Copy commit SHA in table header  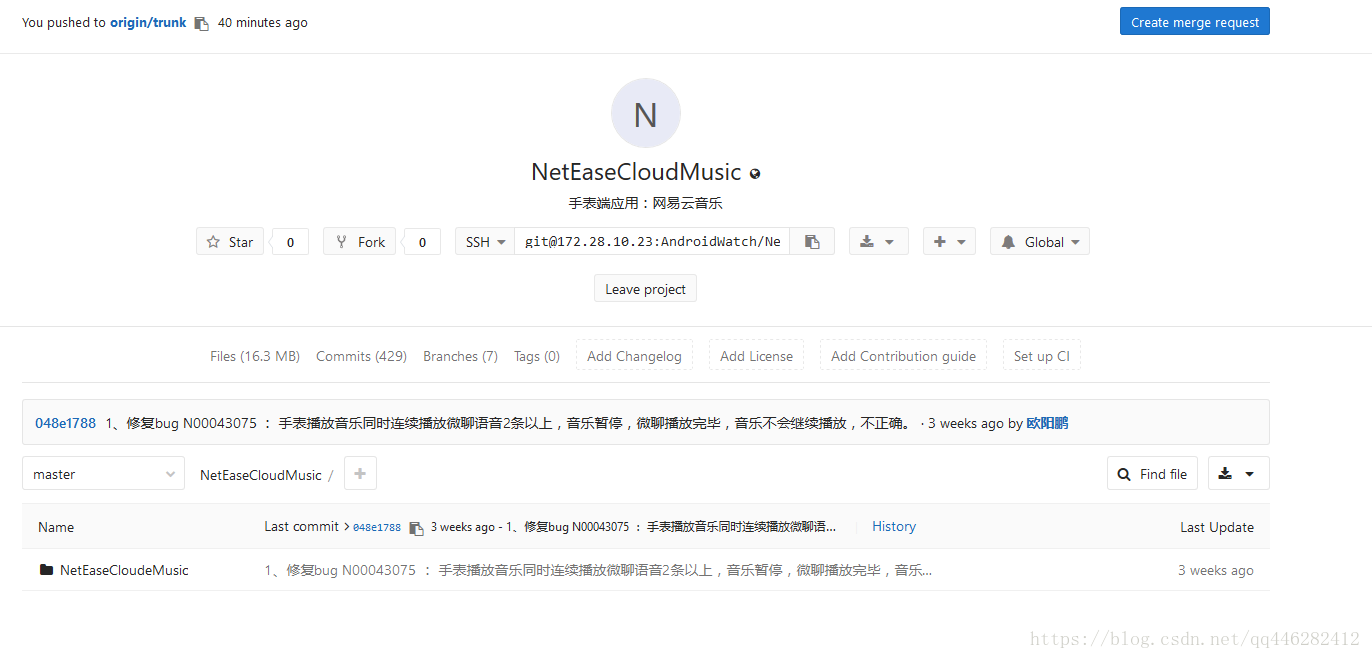tap(416, 528)
